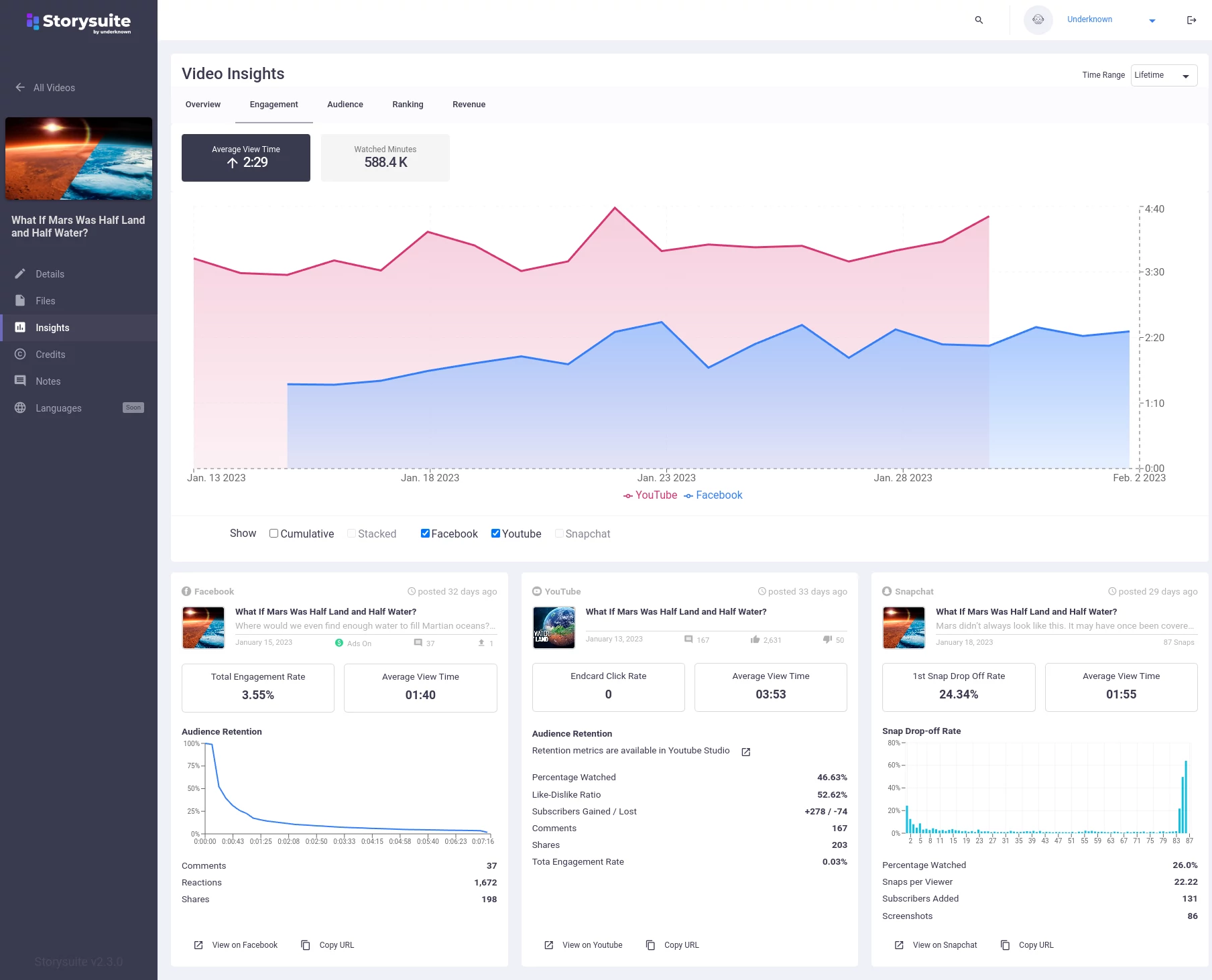Click View on Snapchat link

coord(945,945)
